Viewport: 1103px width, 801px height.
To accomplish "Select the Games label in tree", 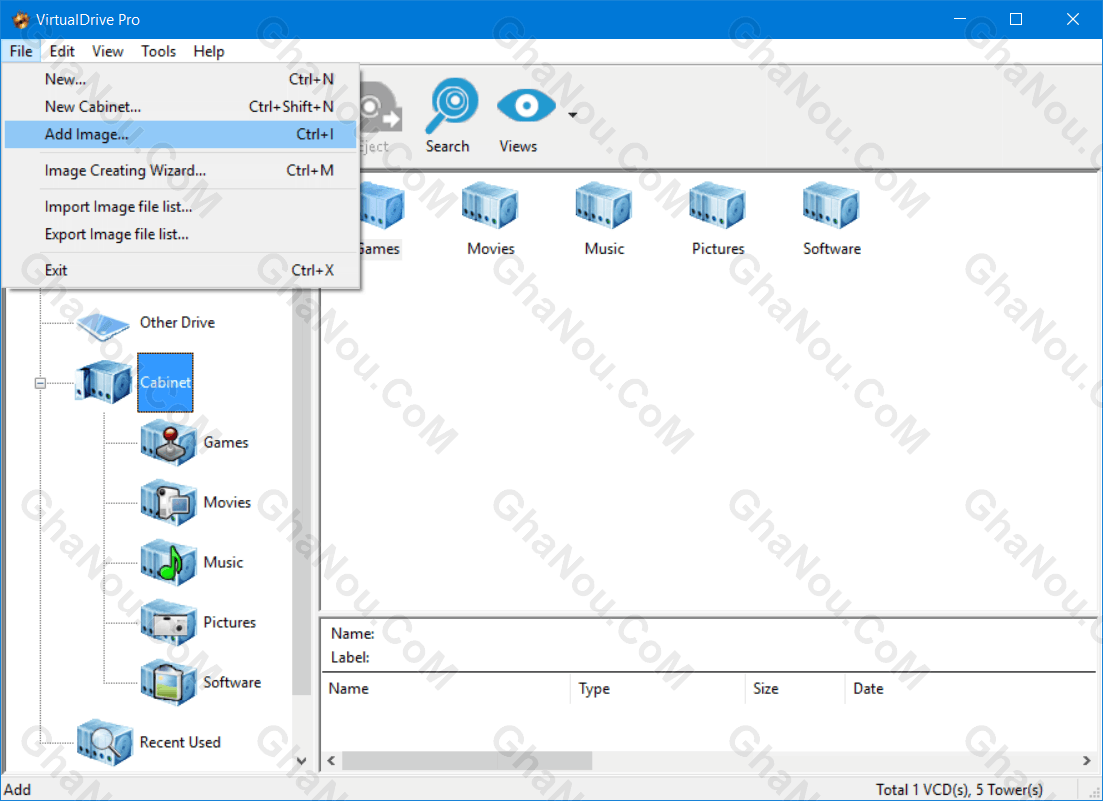I will click(226, 442).
